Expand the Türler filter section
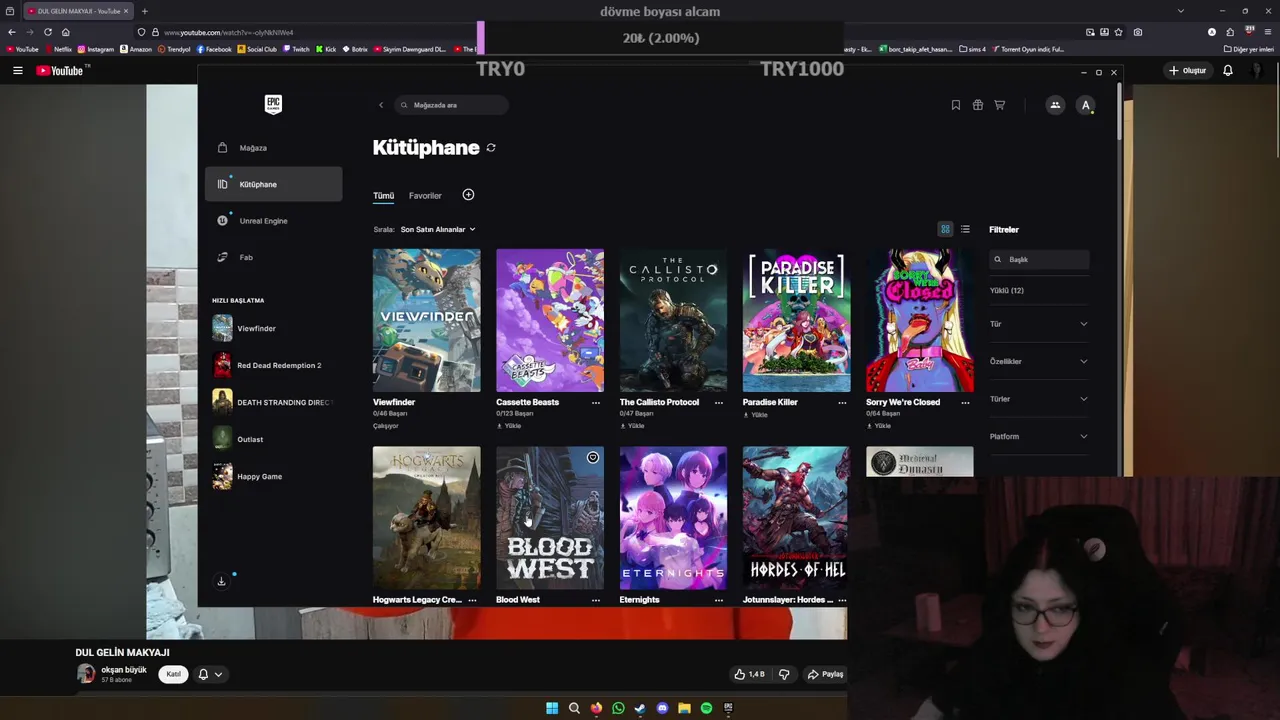Image resolution: width=1280 pixels, height=720 pixels. (1039, 399)
